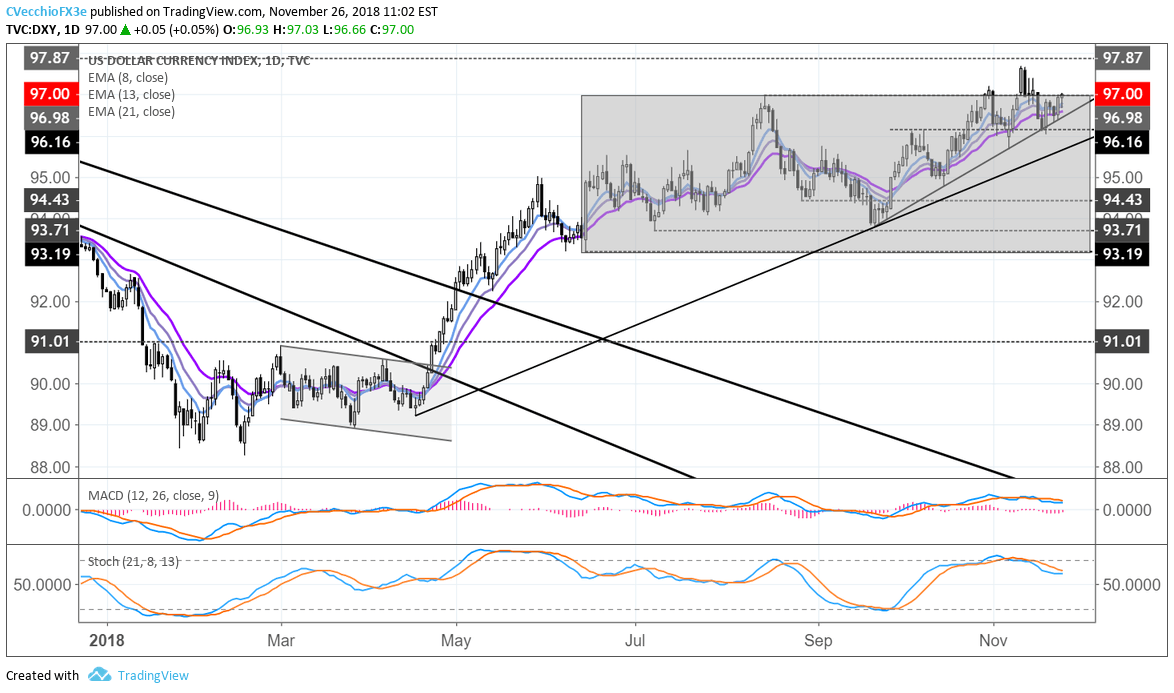Click the 96.16 left price label
Screen dimensions: 1174x693
[51, 141]
